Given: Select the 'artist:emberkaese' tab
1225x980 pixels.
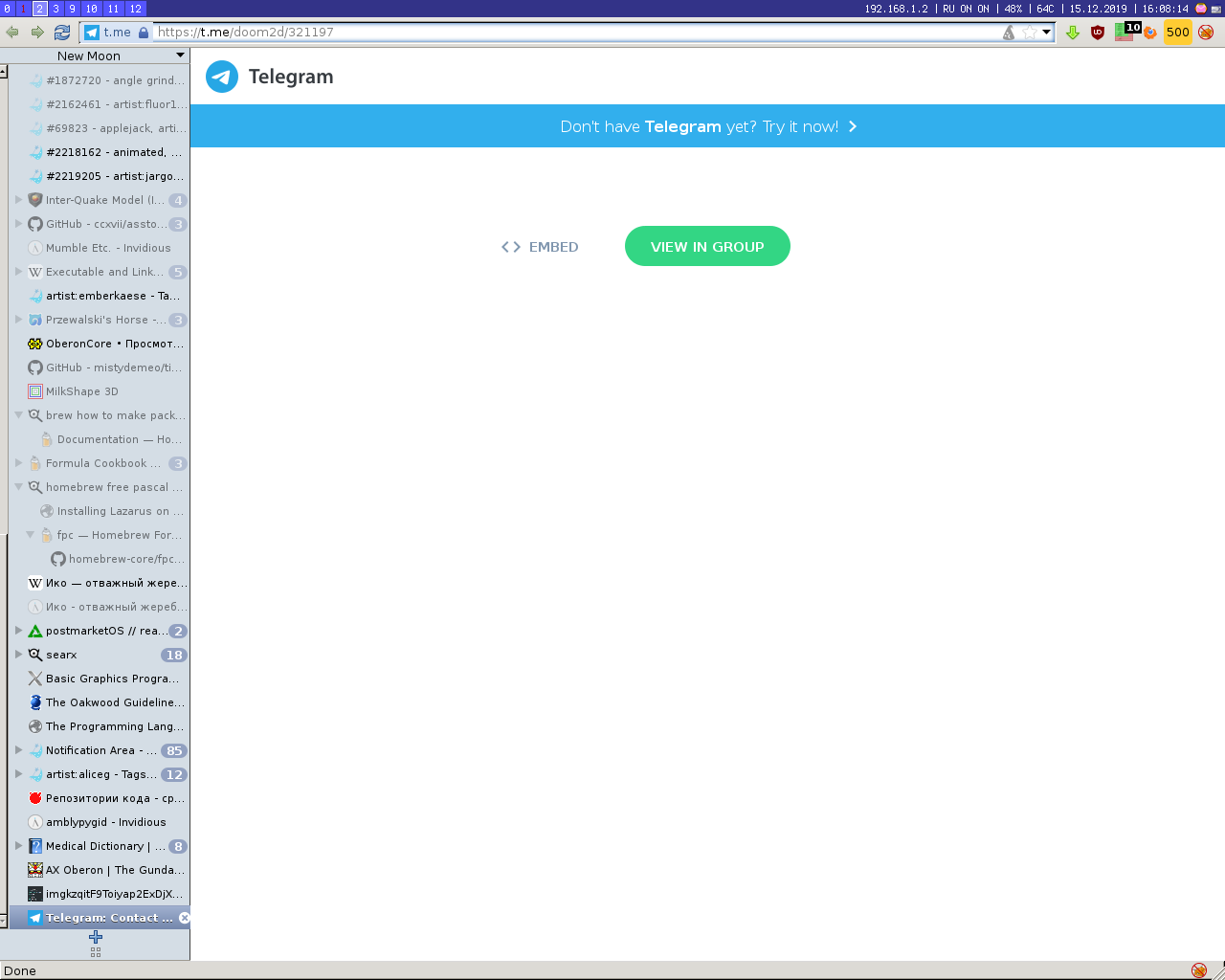Looking at the screenshot, I should (100, 296).
